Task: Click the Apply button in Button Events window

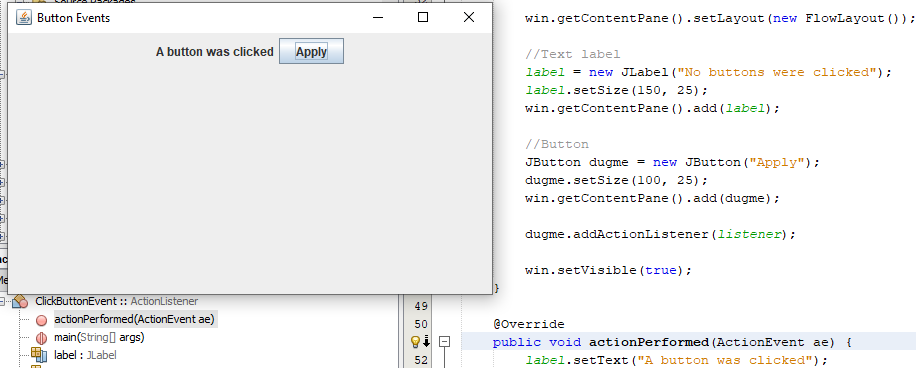Action: 311,51
